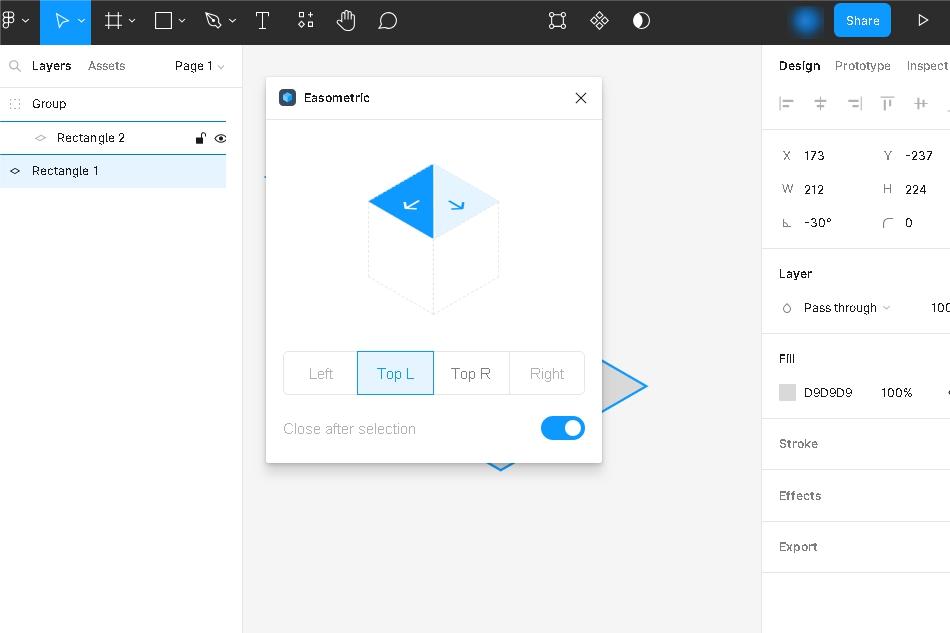Click the Edit object icon
The width and height of the screenshot is (950, 633).
[558, 21]
